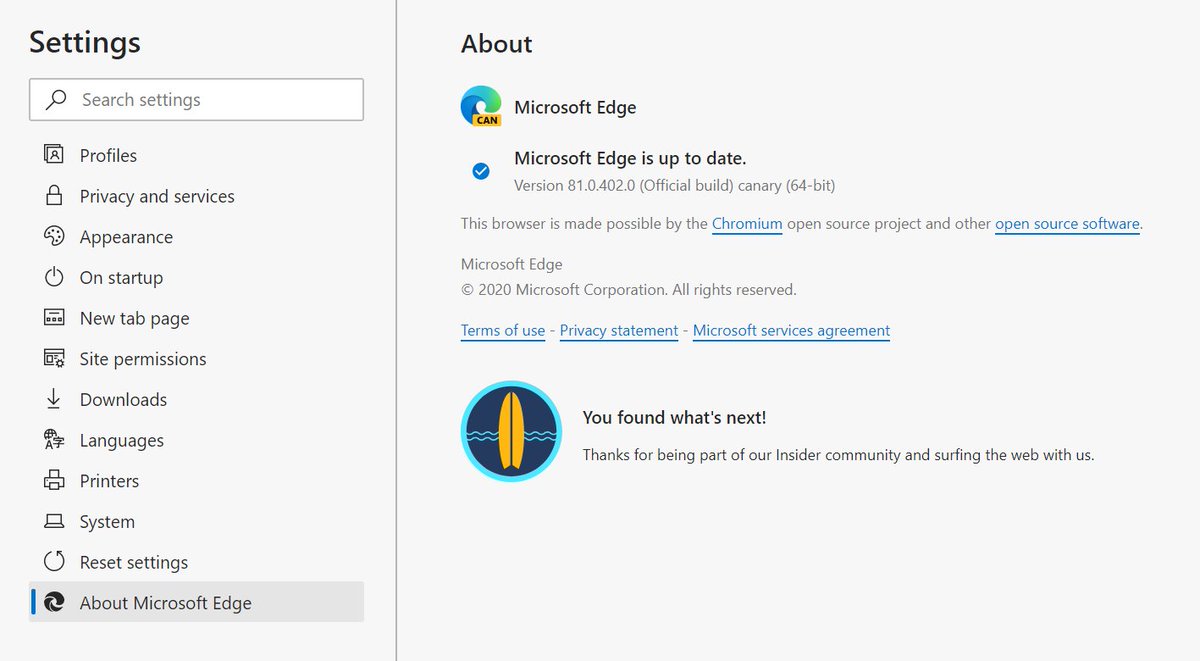Select Languages in sidebar

(196, 440)
